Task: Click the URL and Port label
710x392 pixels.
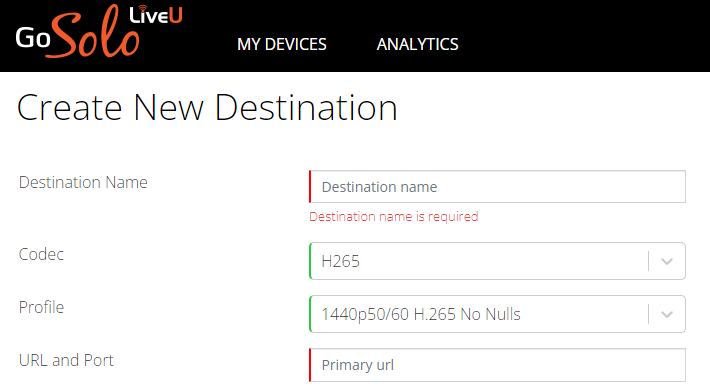Action: pos(66,360)
